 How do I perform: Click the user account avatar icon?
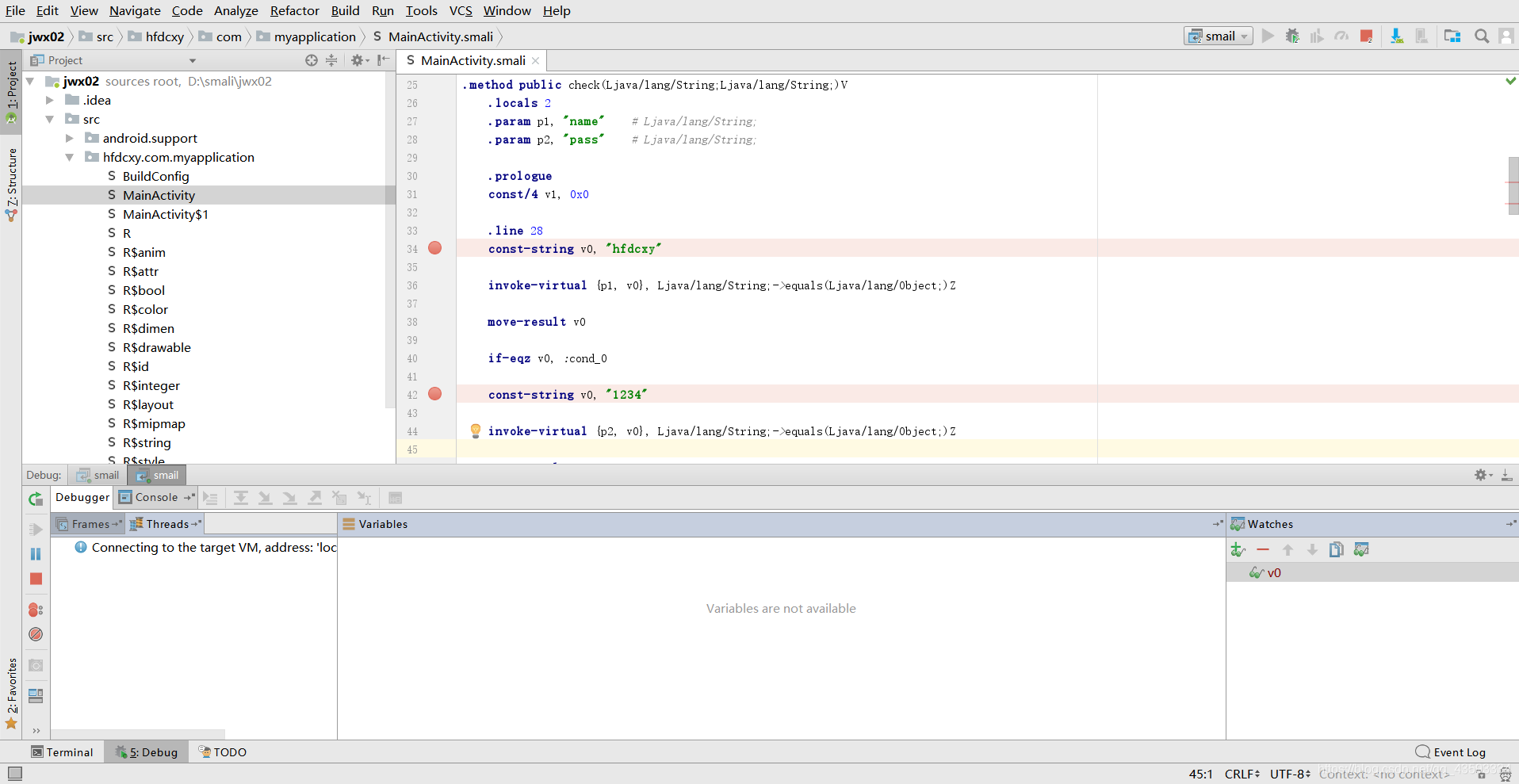1506,36
